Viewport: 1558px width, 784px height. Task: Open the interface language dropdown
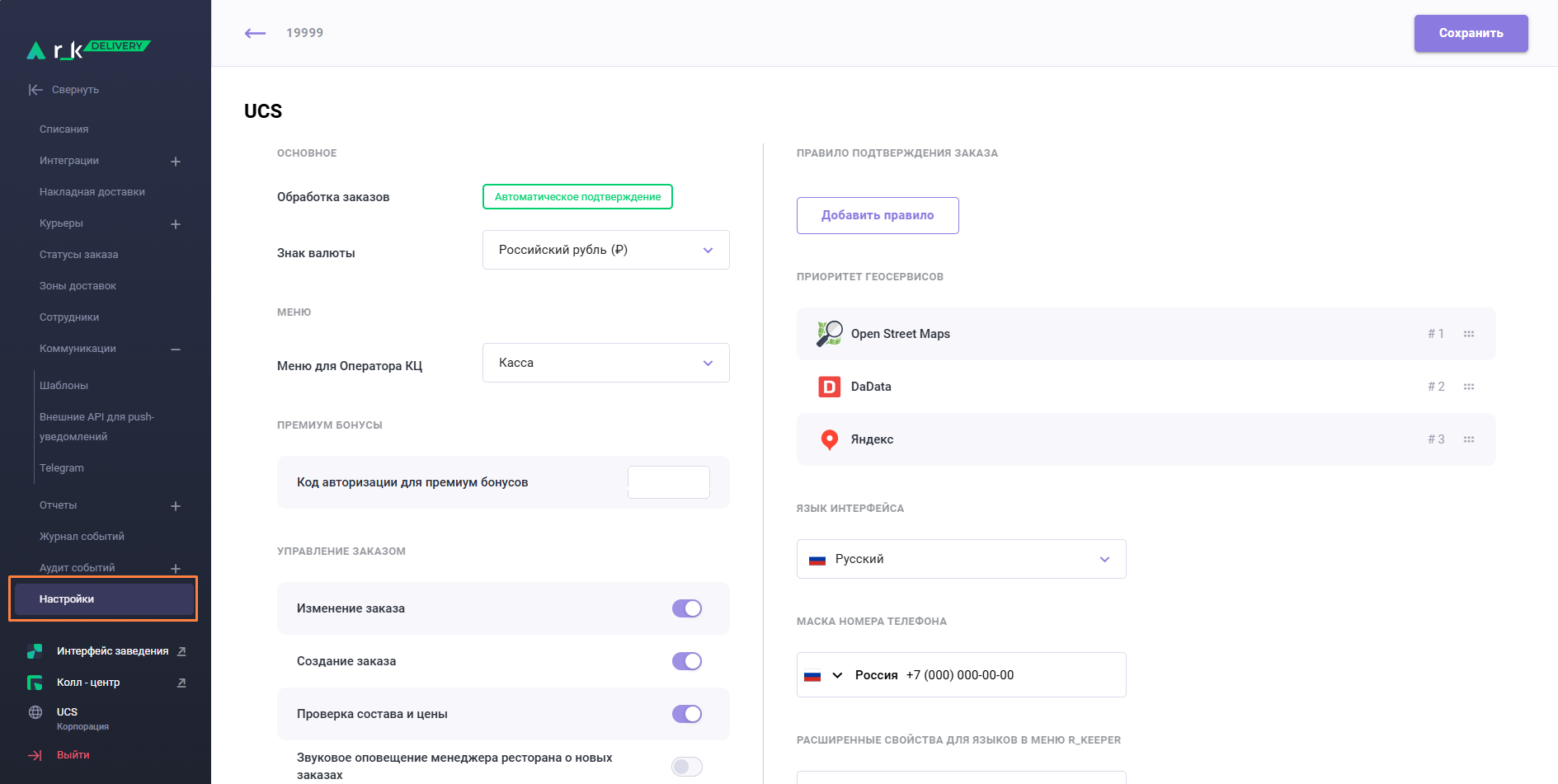(961, 559)
